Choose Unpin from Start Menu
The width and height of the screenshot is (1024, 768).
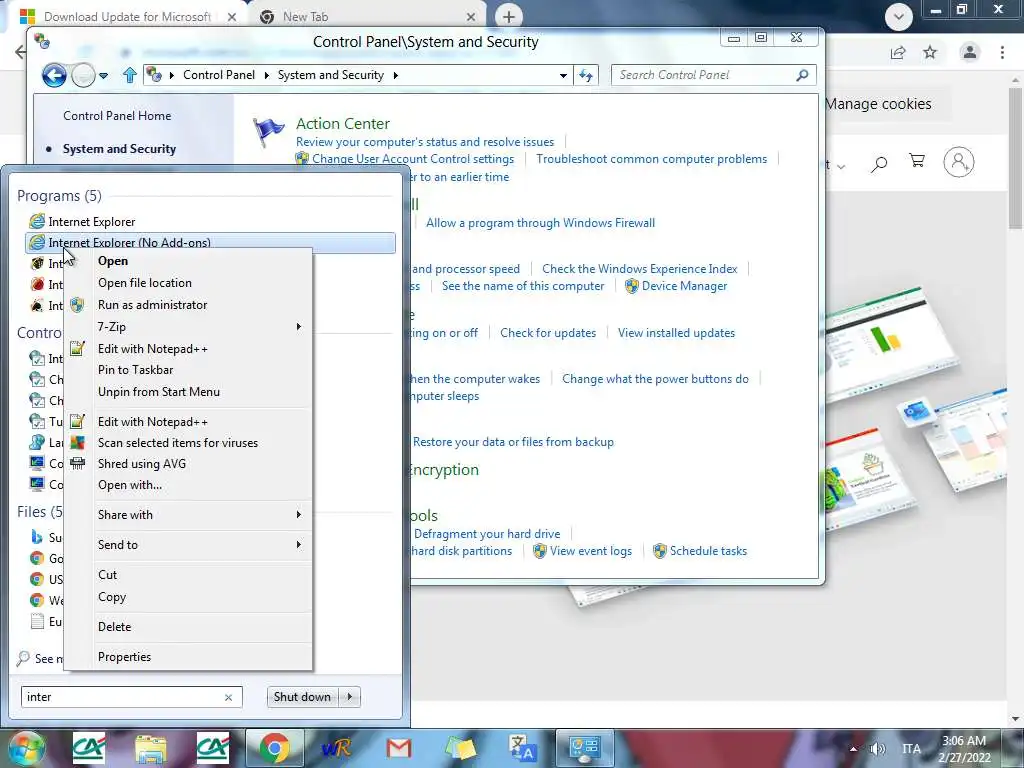click(159, 392)
